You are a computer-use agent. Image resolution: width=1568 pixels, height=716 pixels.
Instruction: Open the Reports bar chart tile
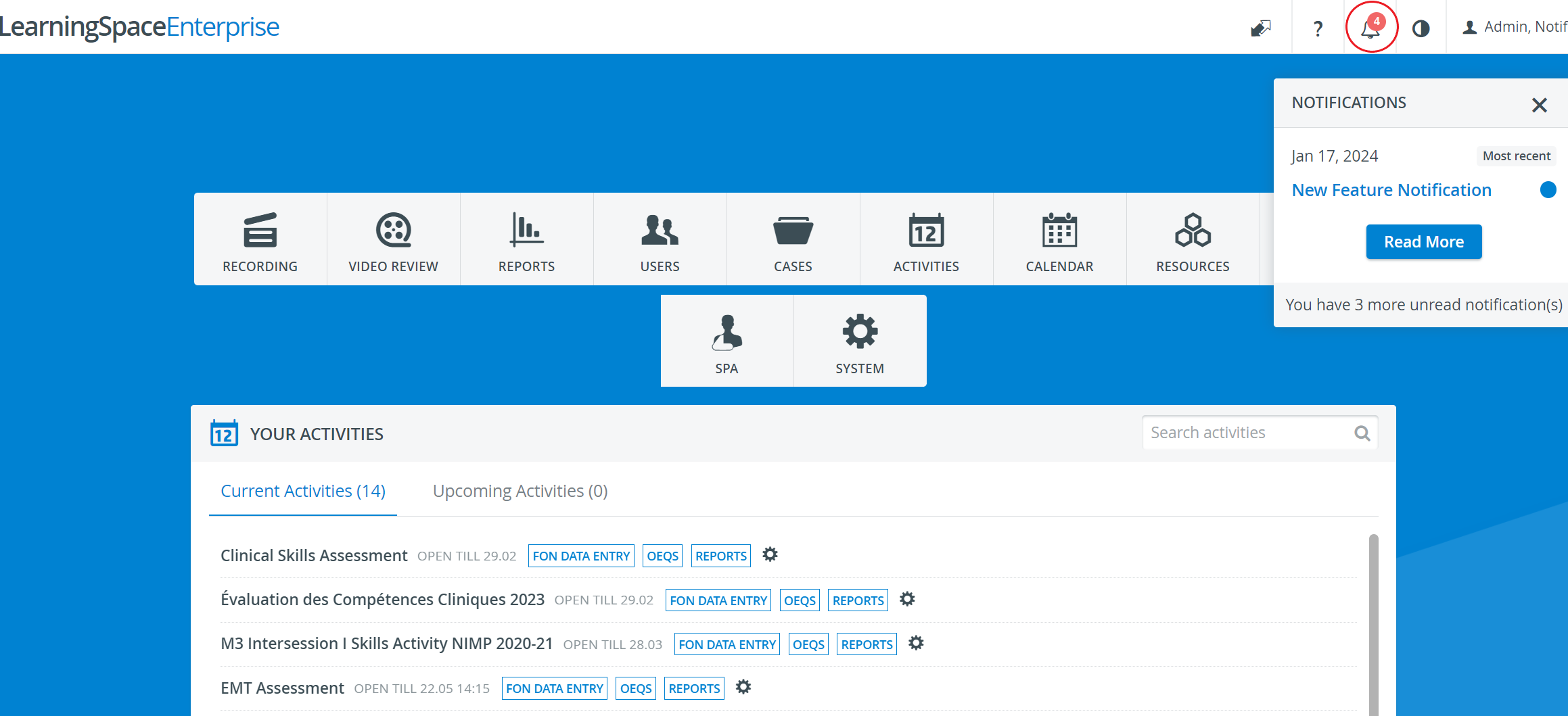point(526,239)
